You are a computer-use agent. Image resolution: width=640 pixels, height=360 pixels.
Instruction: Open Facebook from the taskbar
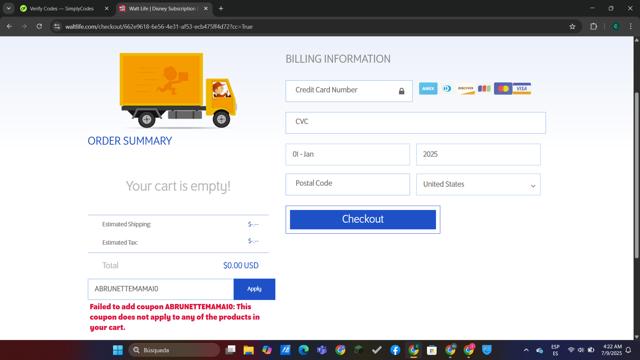tap(395, 350)
